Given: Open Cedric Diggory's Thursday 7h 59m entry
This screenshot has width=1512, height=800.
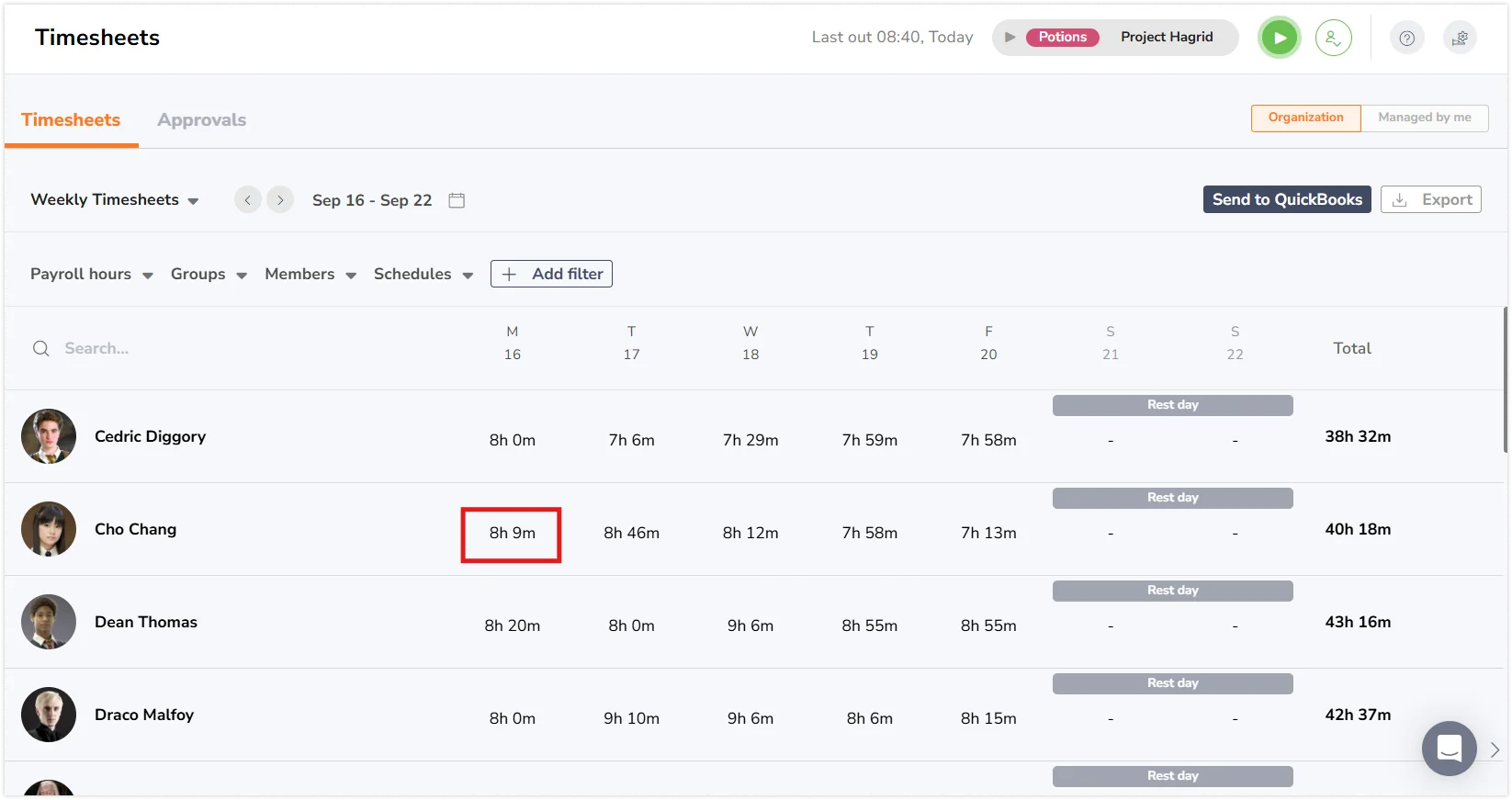Looking at the screenshot, I should [869, 440].
